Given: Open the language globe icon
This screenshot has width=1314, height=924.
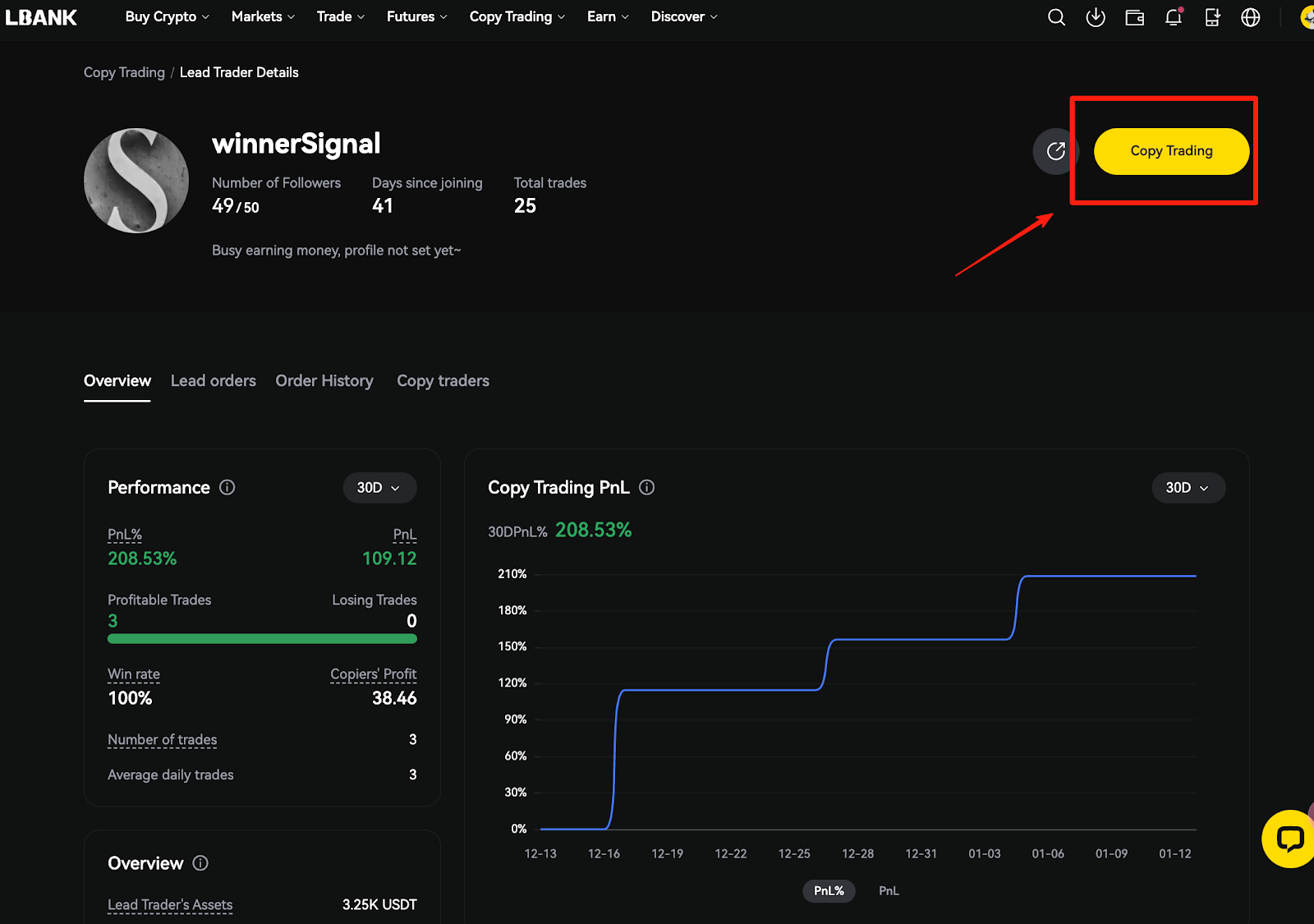Looking at the screenshot, I should (1250, 17).
